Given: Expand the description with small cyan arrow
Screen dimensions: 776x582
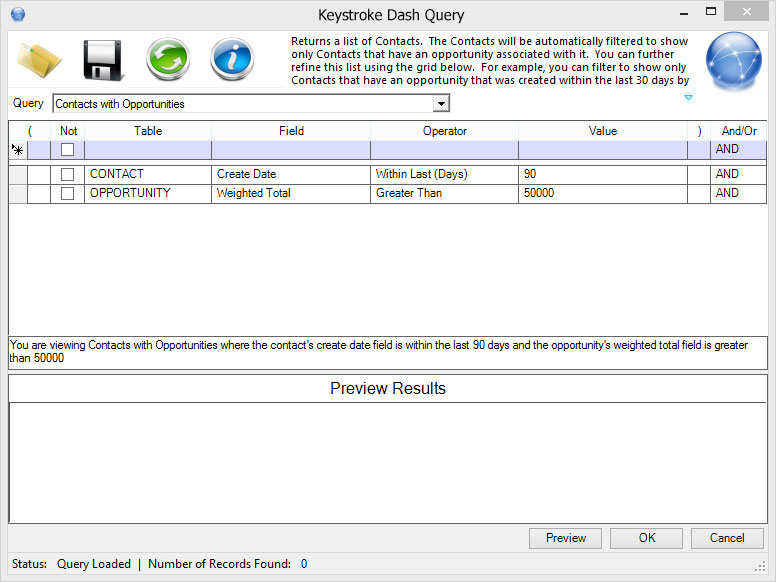Looking at the screenshot, I should pos(688,97).
